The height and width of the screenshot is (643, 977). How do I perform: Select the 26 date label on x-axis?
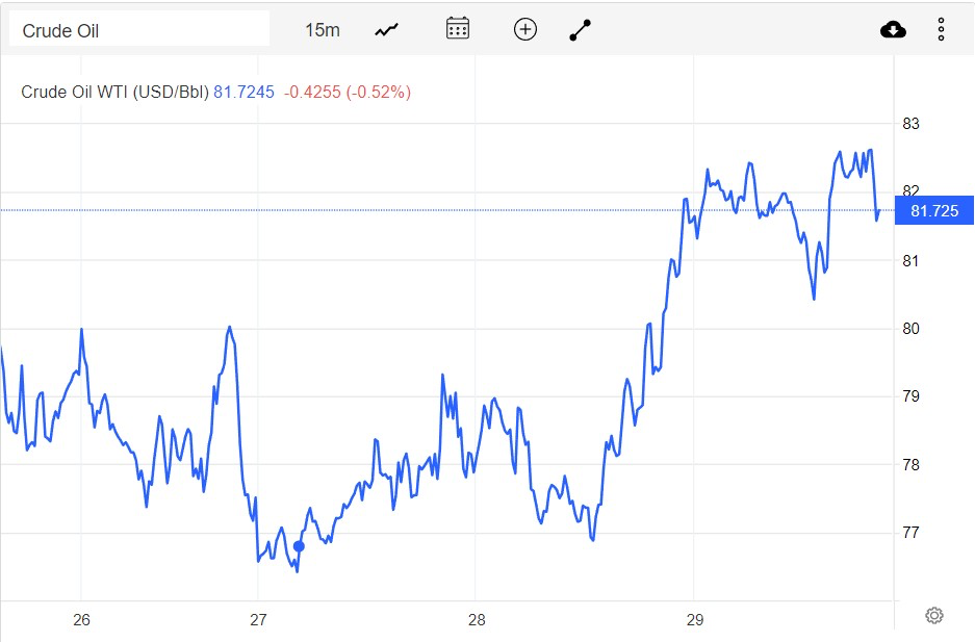click(82, 618)
